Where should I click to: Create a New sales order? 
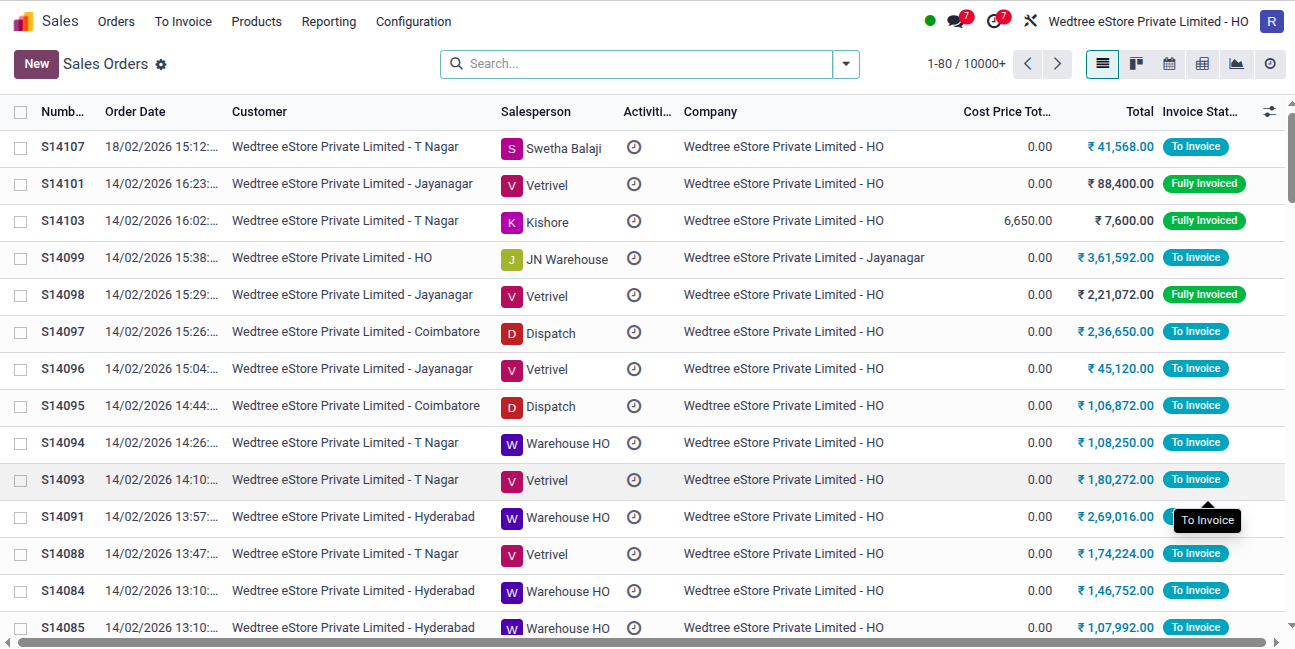pyautogui.click(x=36, y=64)
